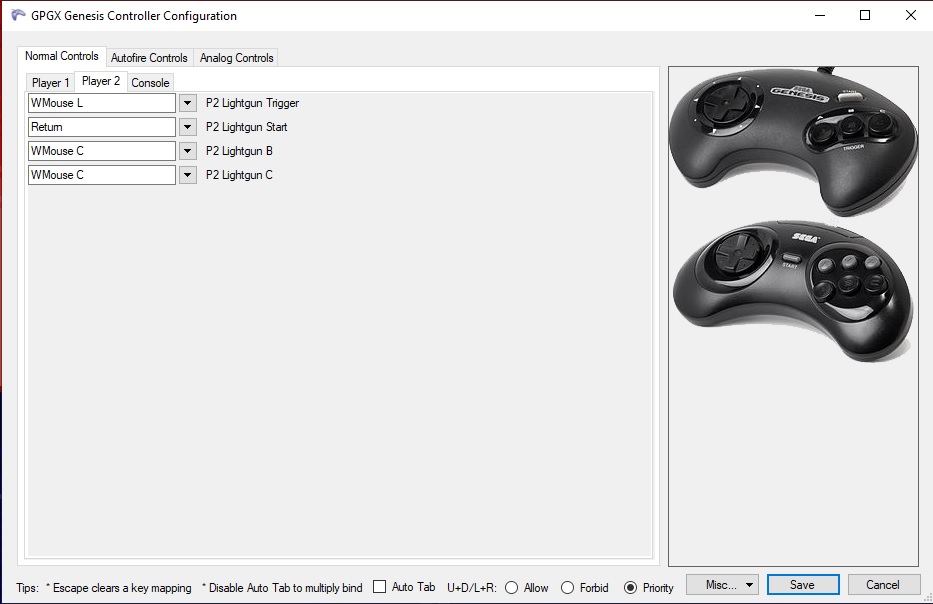Open the Autofire Controls tab
This screenshot has width=933, height=604.
(149, 58)
